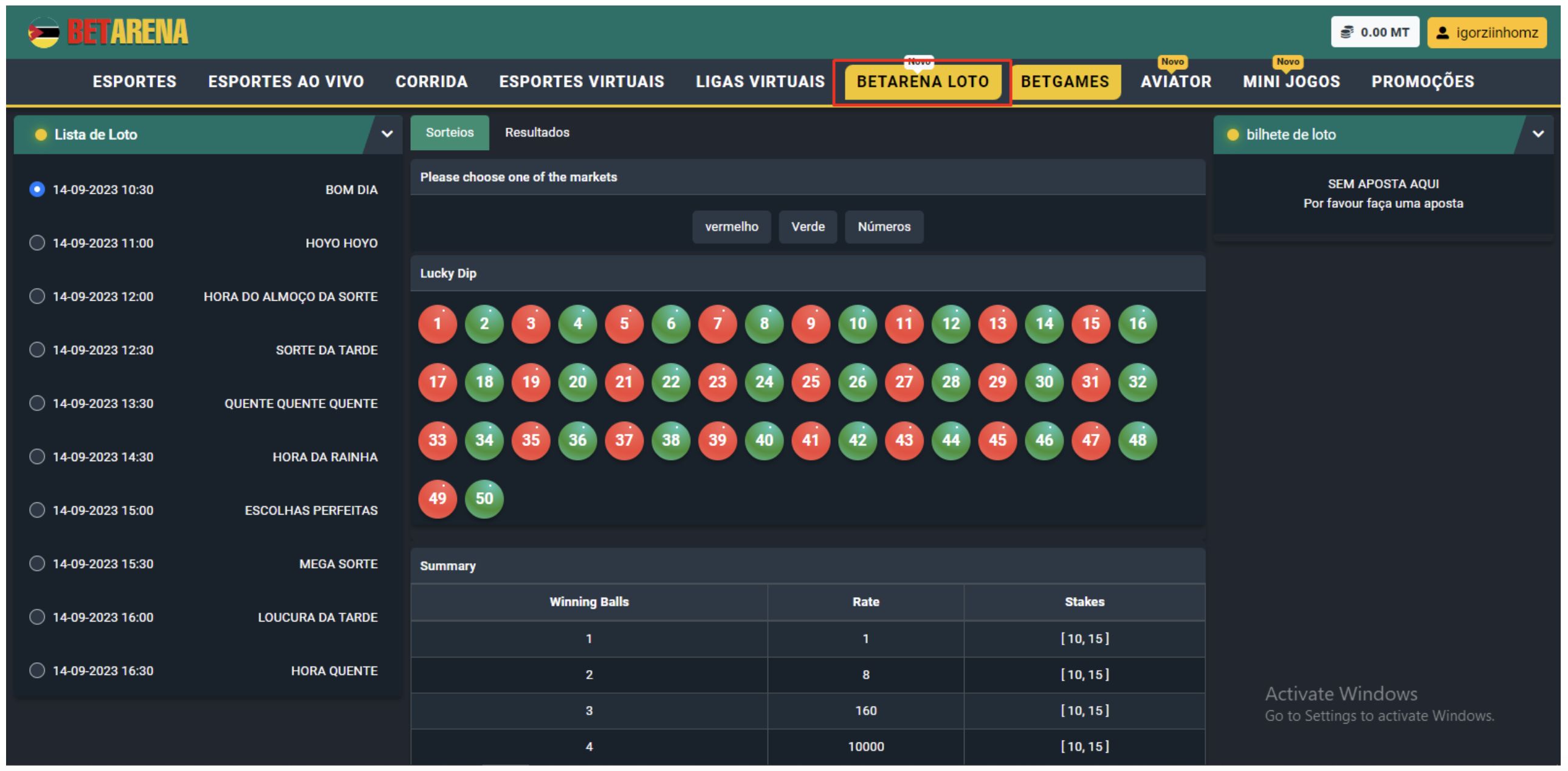Choose the Números market

click(x=884, y=227)
